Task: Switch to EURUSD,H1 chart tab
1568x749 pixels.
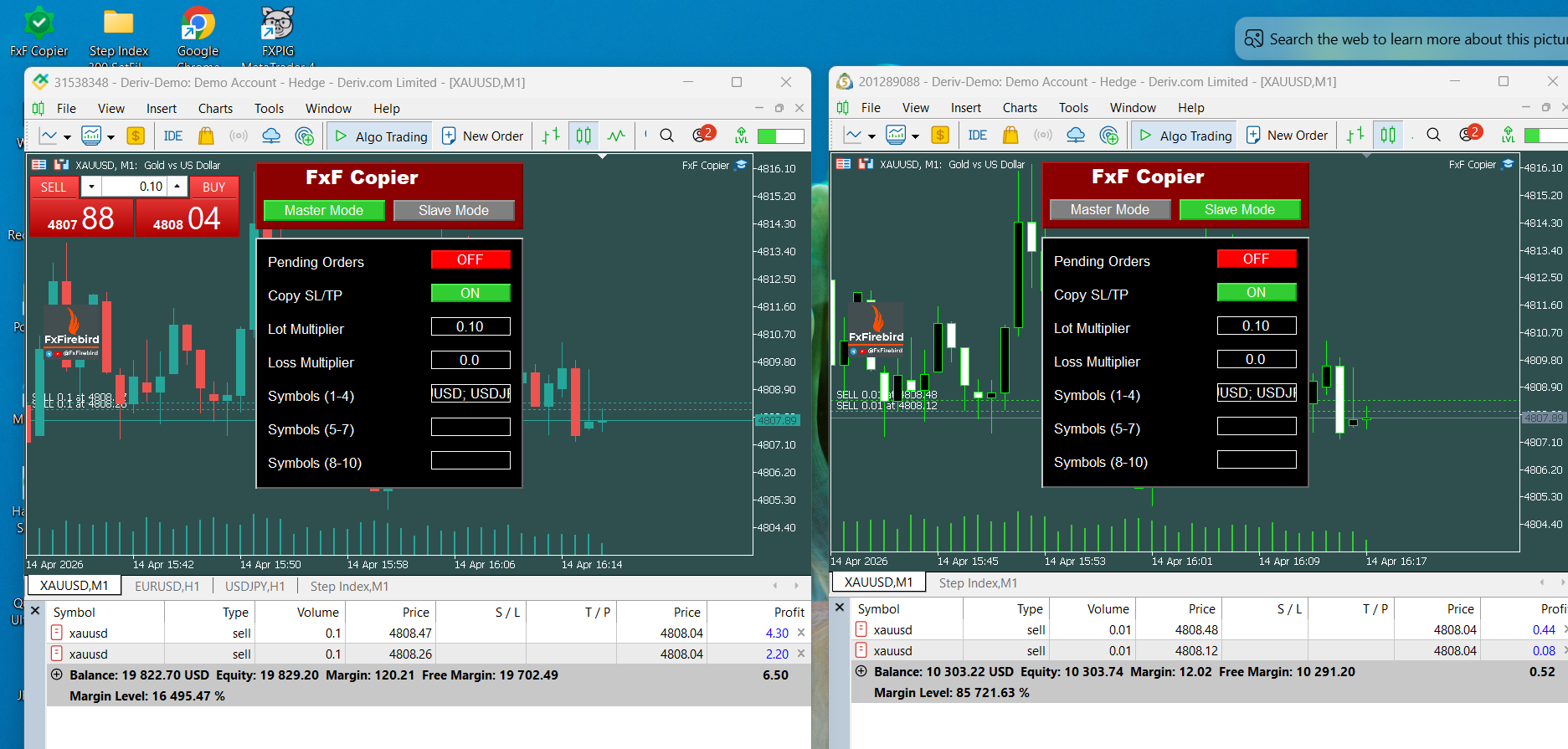Action: [167, 587]
